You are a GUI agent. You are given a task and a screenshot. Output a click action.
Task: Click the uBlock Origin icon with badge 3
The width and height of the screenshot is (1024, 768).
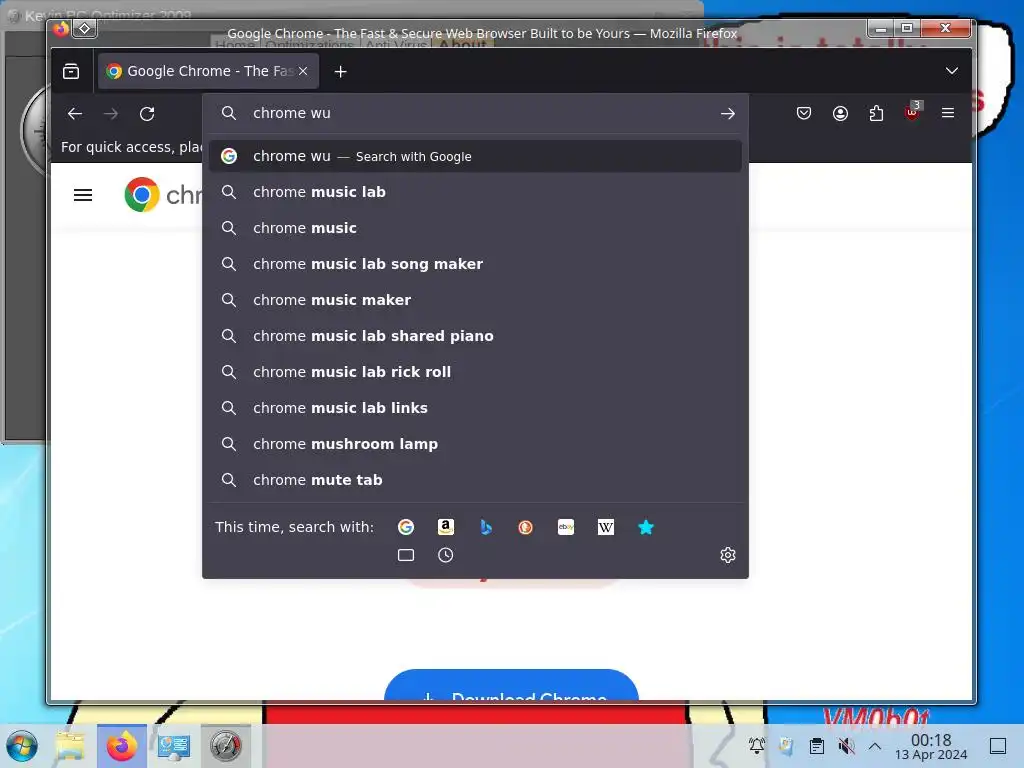point(912,112)
